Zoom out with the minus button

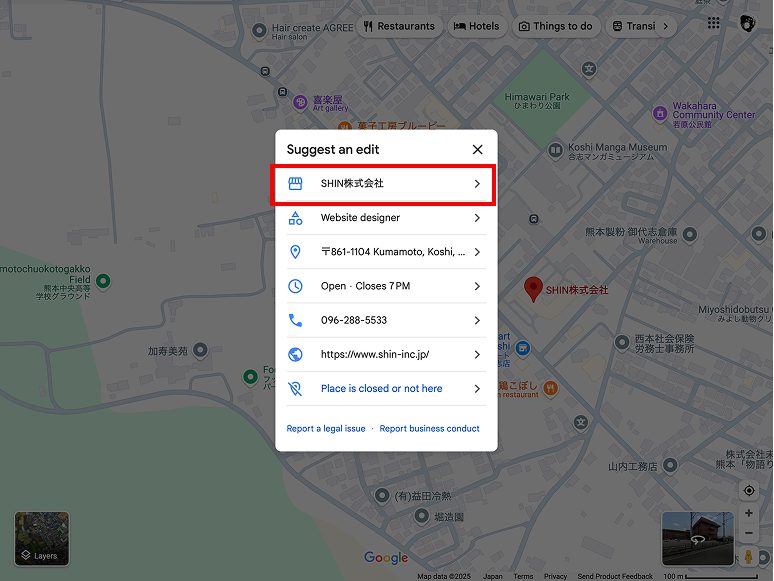(749, 533)
